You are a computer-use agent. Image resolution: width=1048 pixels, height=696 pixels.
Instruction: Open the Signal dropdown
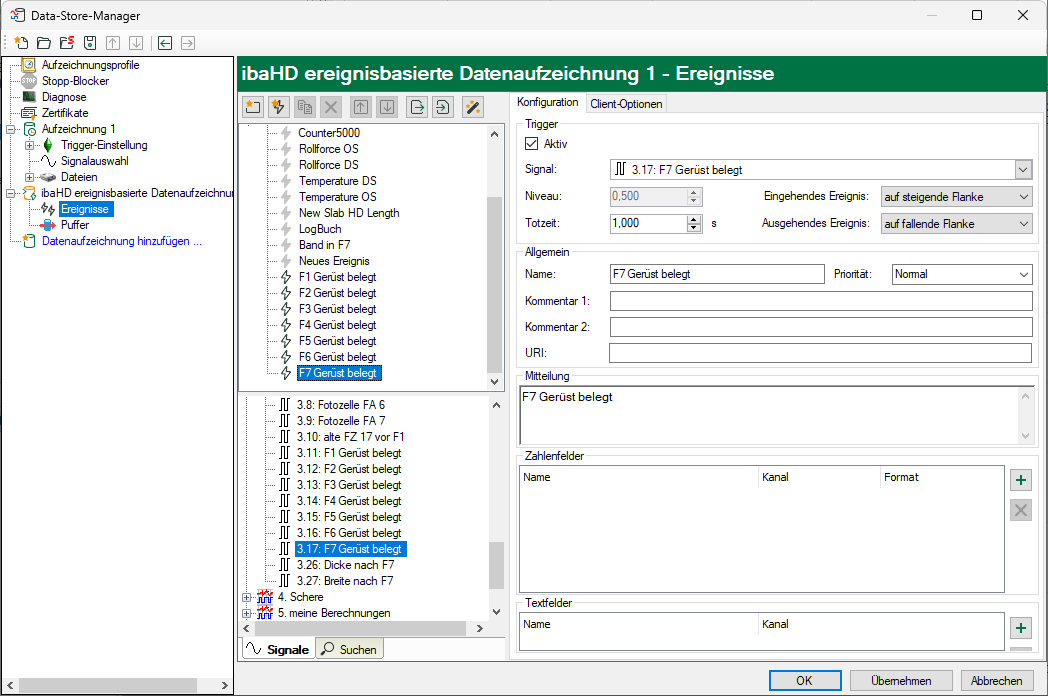pyautogui.click(x=1022, y=170)
